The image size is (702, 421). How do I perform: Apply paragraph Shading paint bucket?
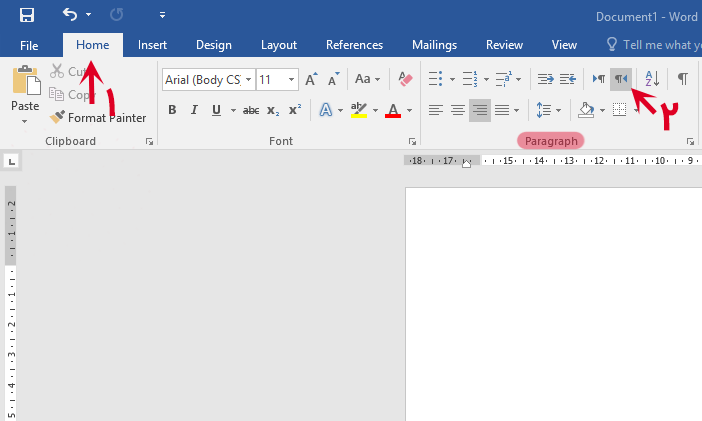pyautogui.click(x=586, y=110)
